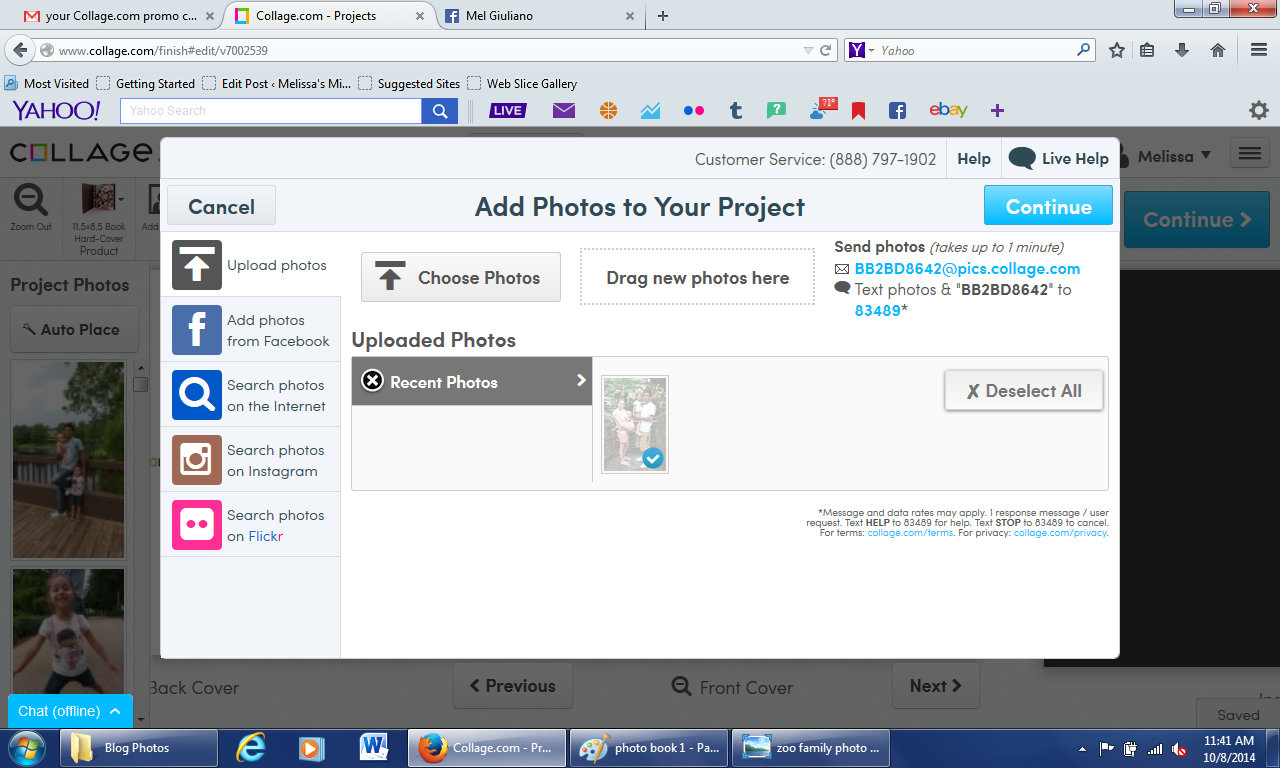Select the Search on Internet magnifier icon
The width and height of the screenshot is (1280, 768).
point(196,395)
